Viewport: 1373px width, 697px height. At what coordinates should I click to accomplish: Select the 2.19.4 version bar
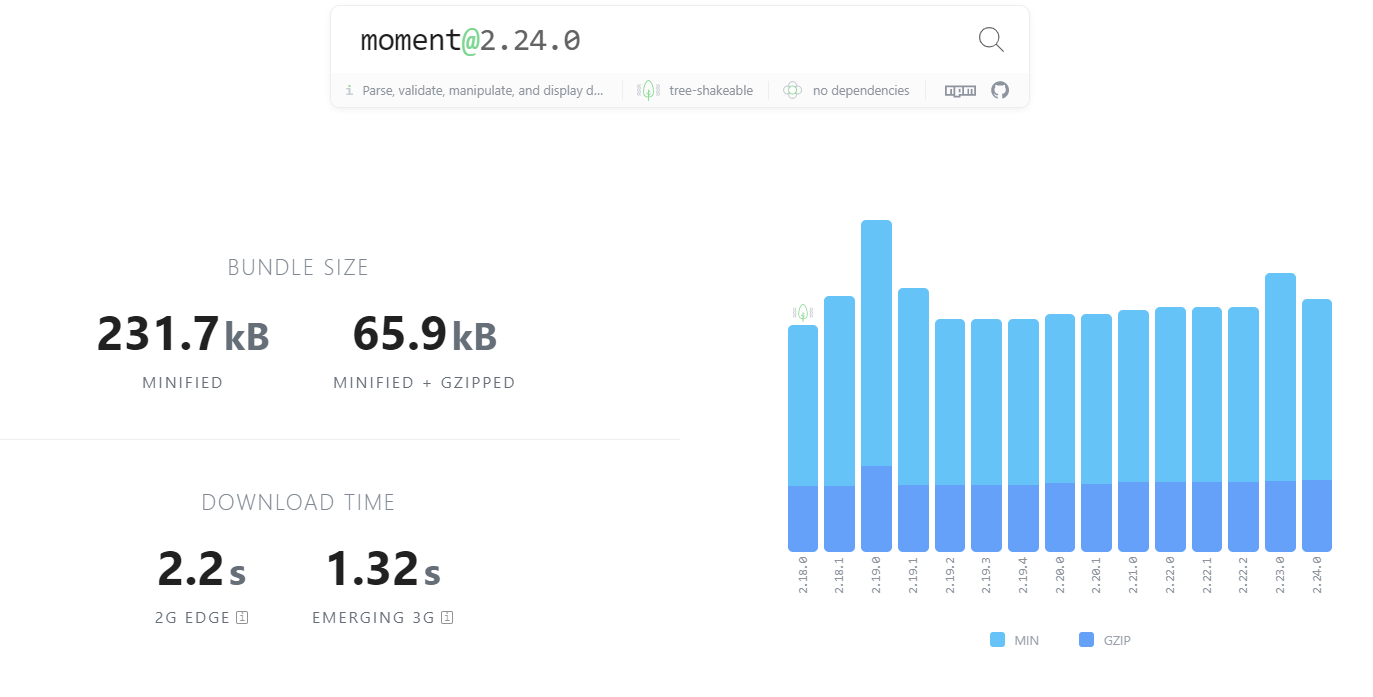1023,435
